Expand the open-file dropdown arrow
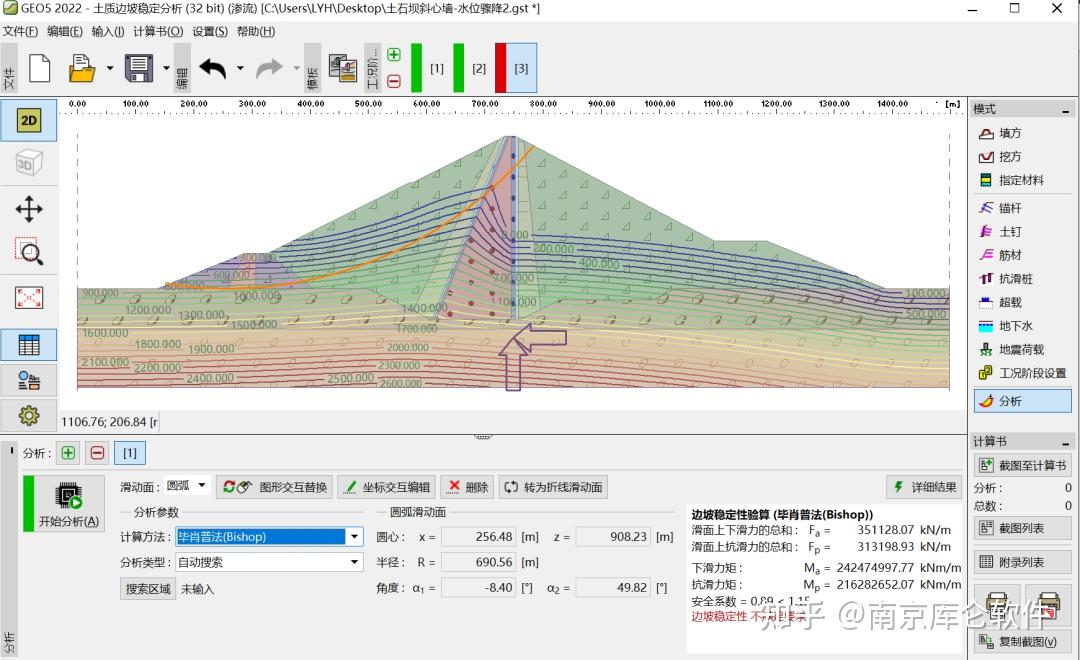This screenshot has height=660, width=1080. pyautogui.click(x=110, y=68)
